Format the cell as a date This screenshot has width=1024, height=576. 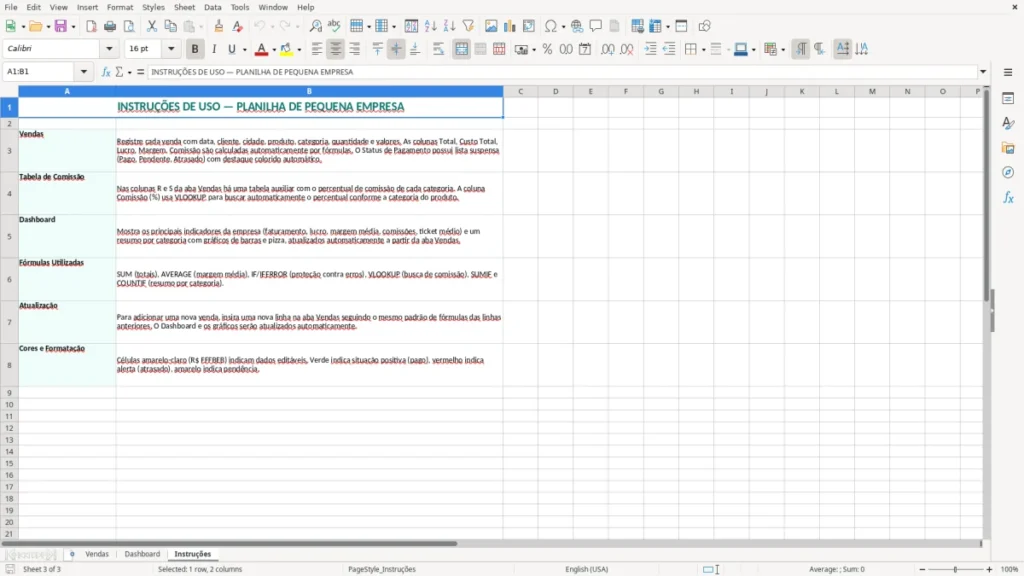click(585, 49)
